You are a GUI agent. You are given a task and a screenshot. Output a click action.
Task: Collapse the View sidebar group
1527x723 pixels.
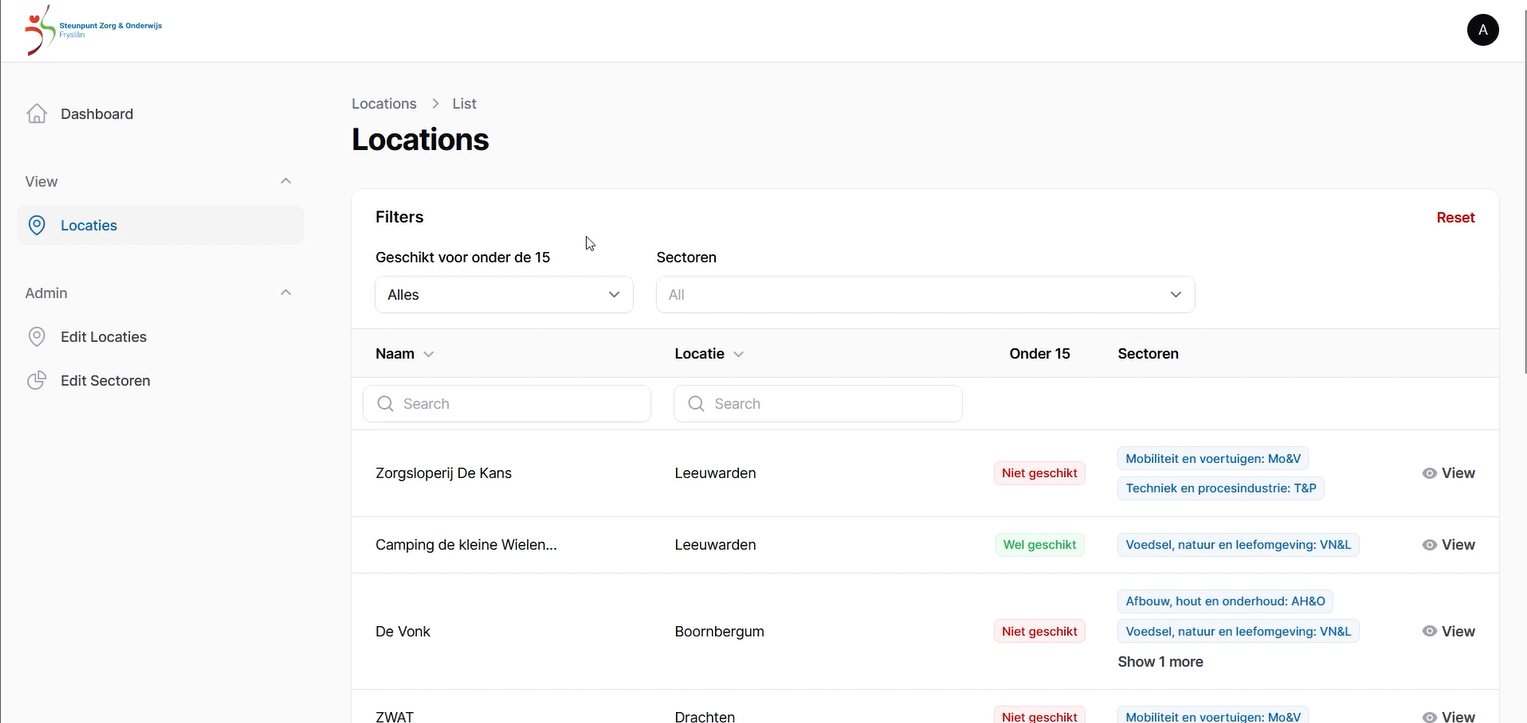(x=286, y=181)
